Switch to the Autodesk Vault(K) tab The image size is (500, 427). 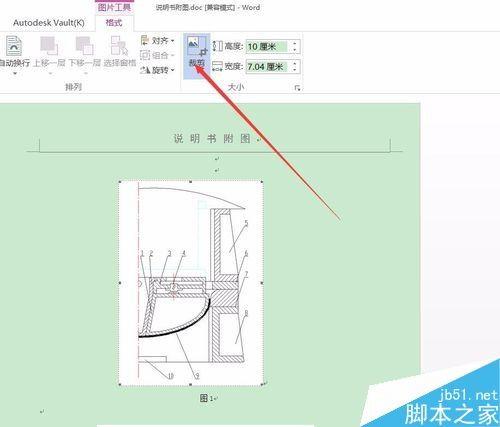point(49,23)
